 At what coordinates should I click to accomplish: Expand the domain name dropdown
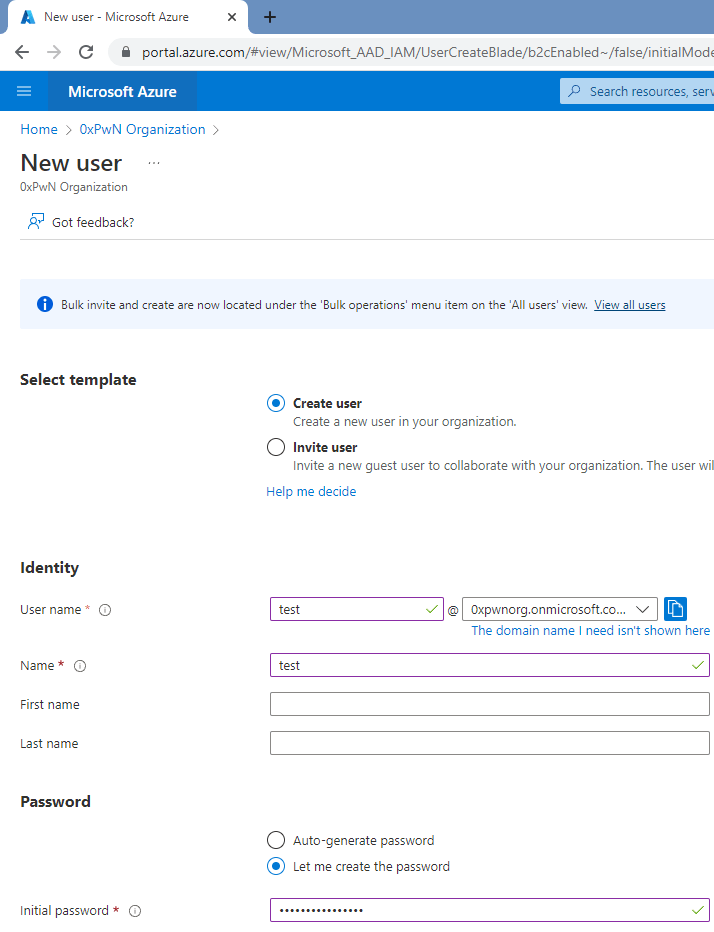642,609
